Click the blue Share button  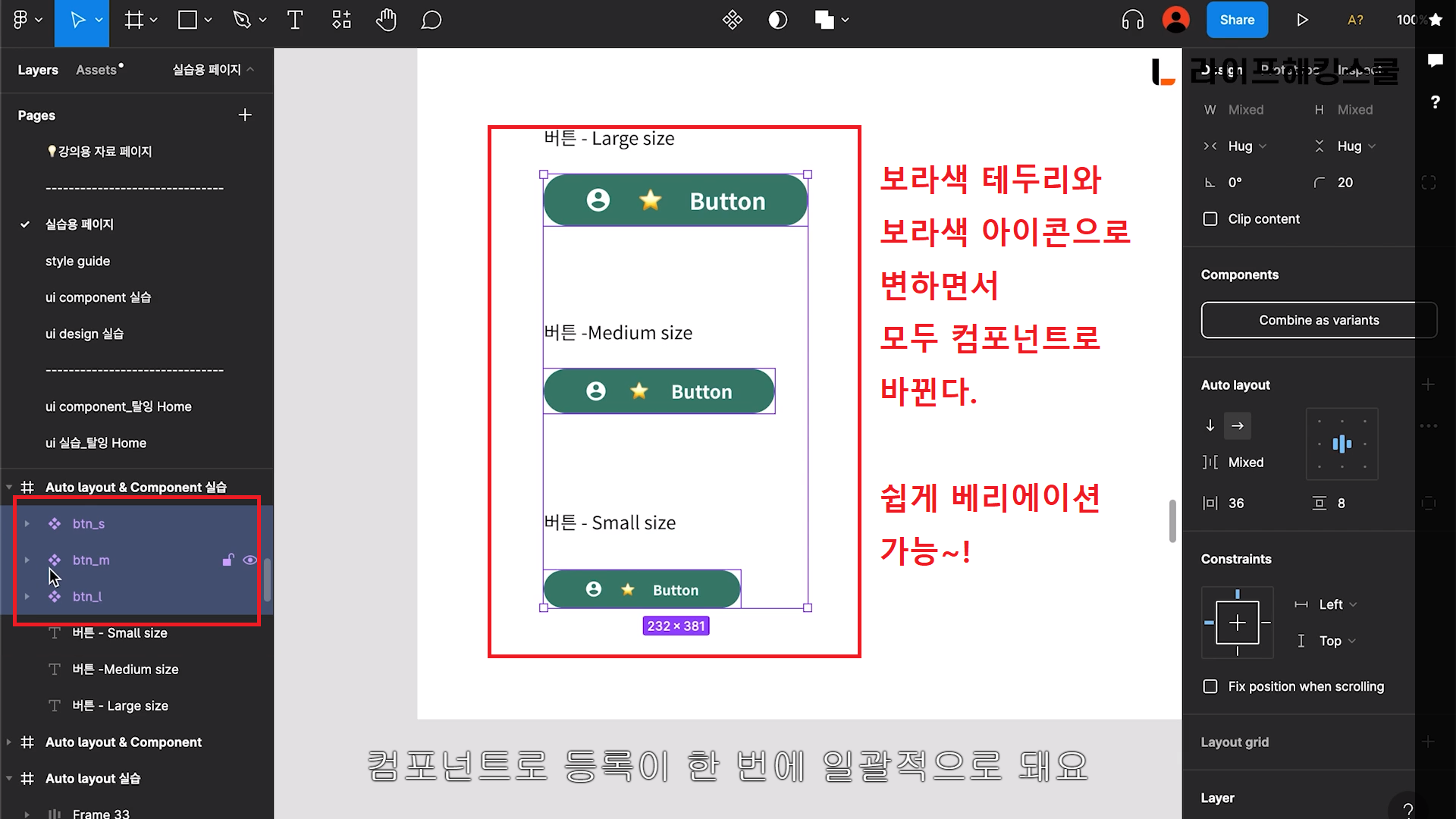coord(1236,20)
